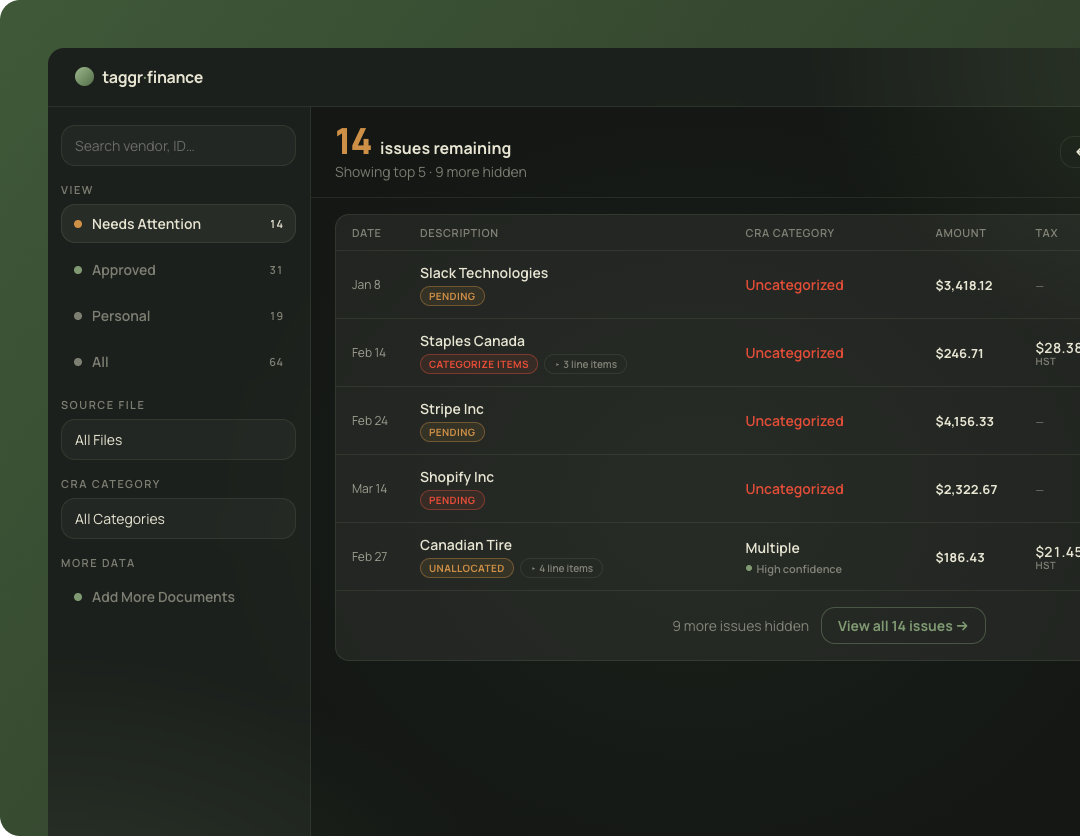The width and height of the screenshot is (1080, 836).
Task: Click the Jan 8 date cell
Action: [366, 285]
